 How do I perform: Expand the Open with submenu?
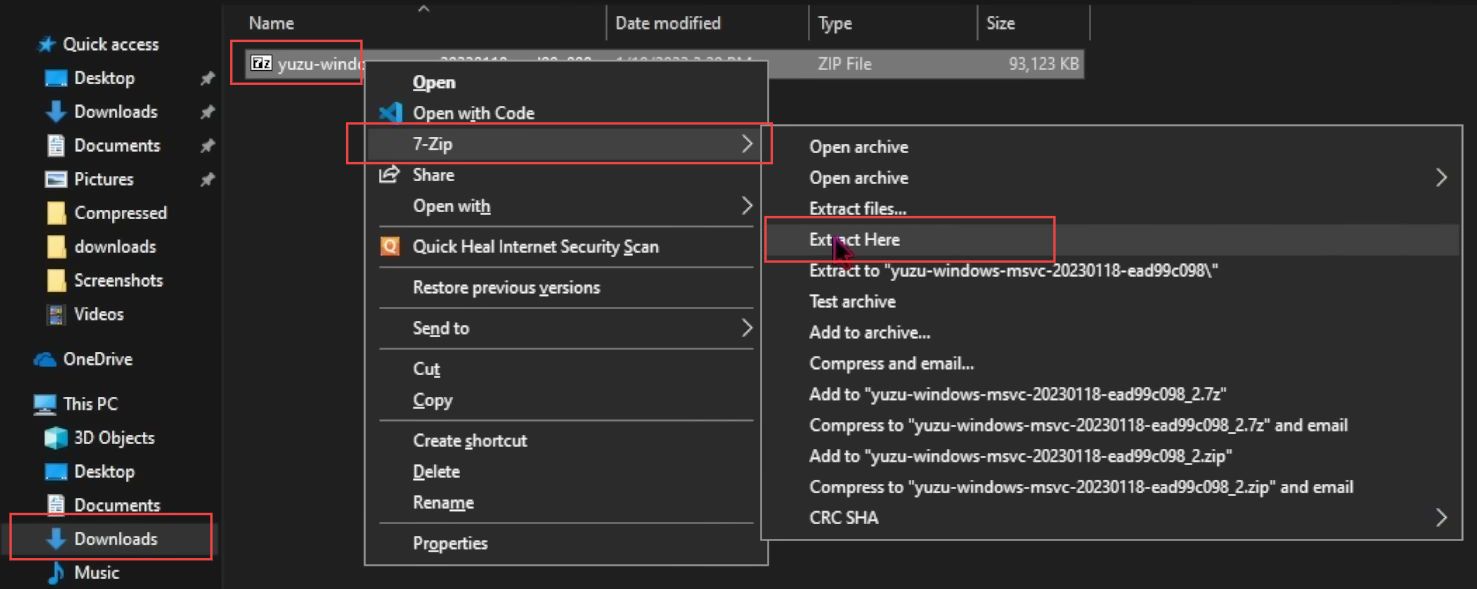(564, 206)
